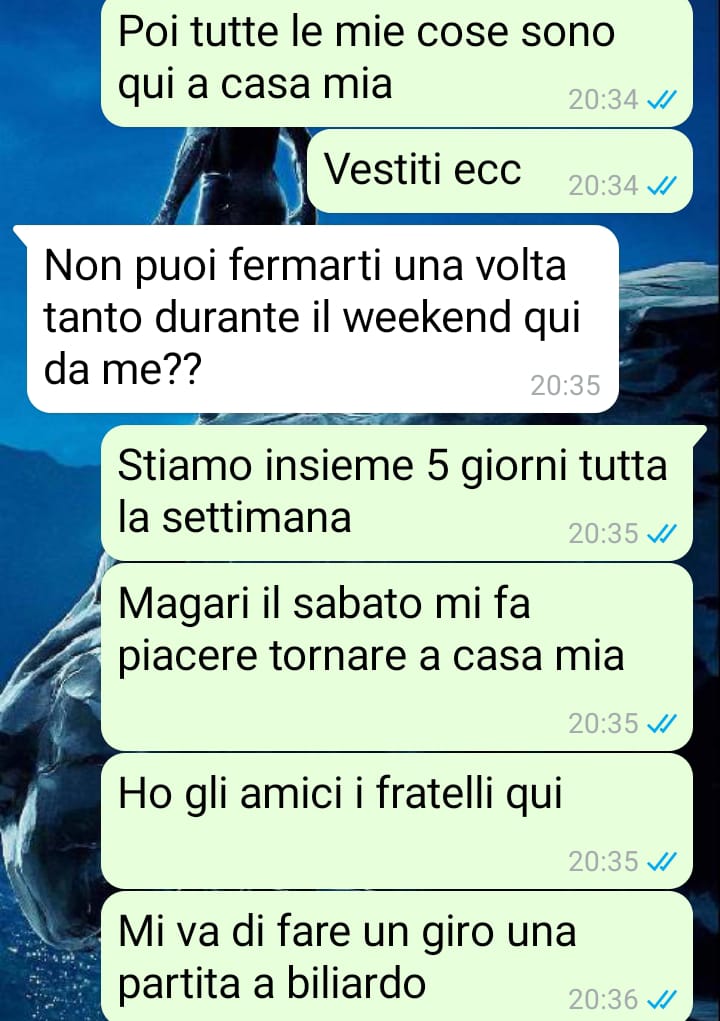Click blue ticks on 'partita a biliardo' message

(662, 999)
